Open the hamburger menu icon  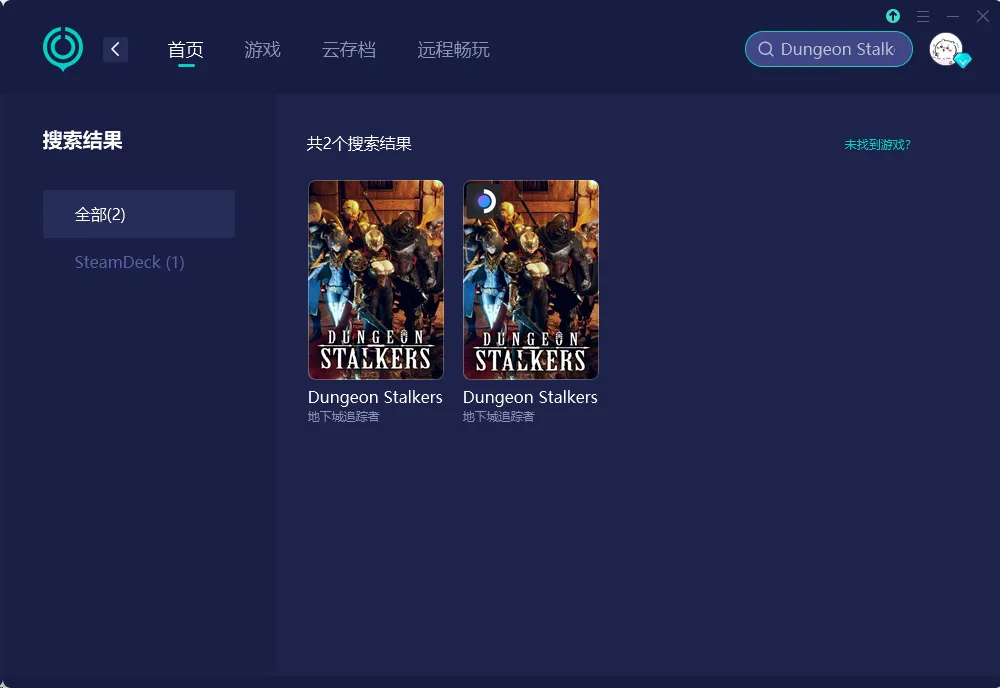pyautogui.click(x=923, y=16)
